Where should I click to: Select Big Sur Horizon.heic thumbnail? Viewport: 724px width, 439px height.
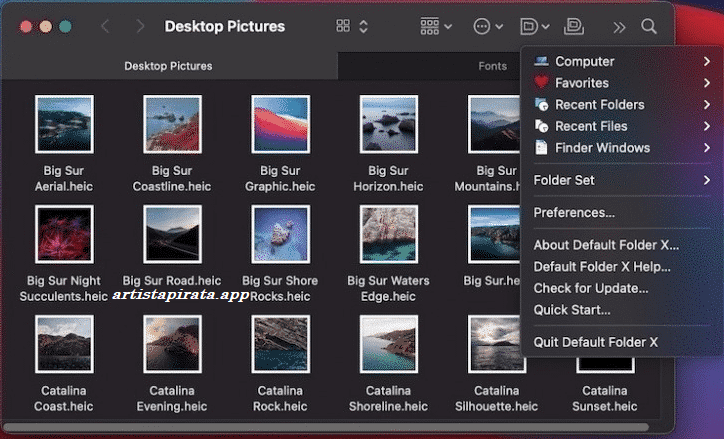(389, 124)
